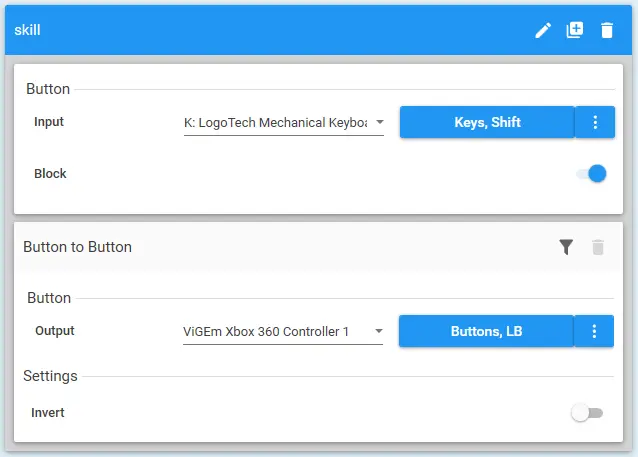
Task: Disable the Block toggle switch
Action: (591, 174)
